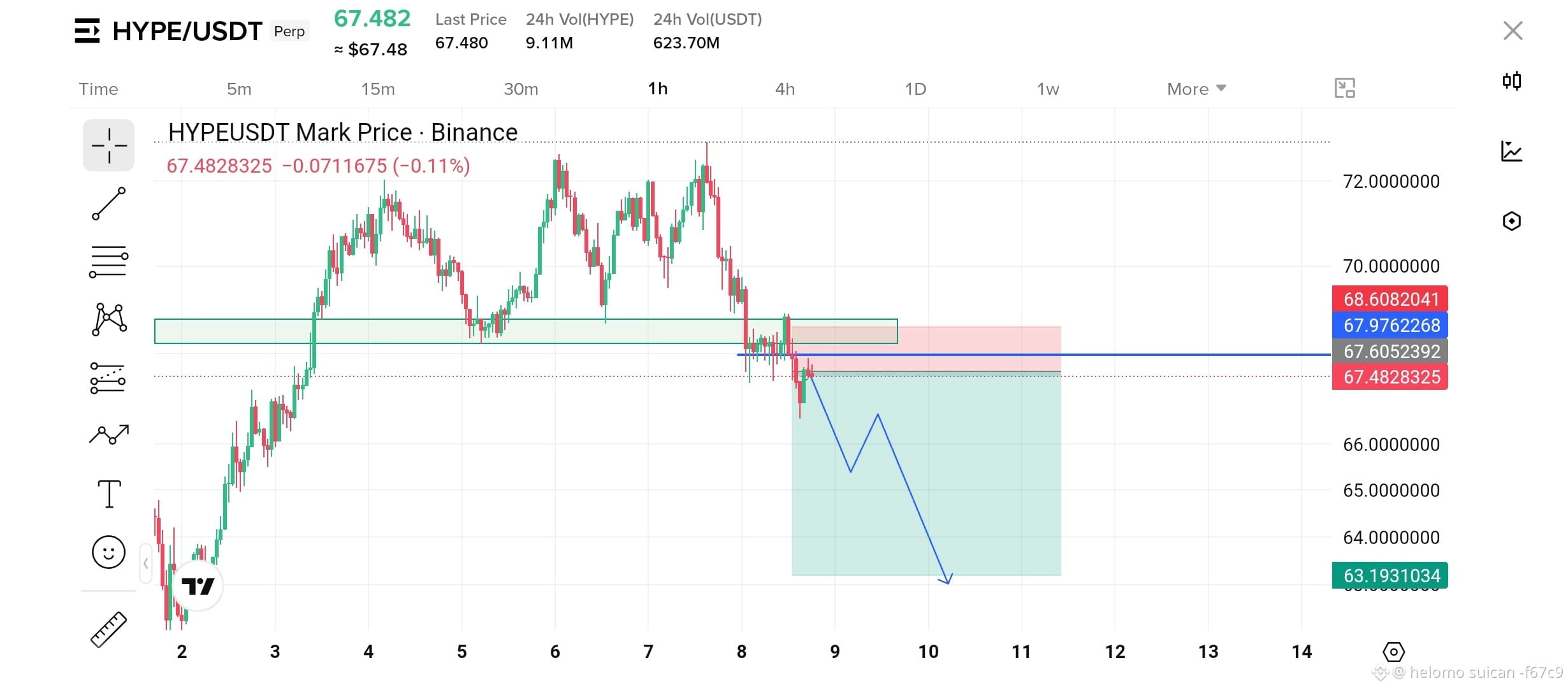Click the 65.0000000 price axis label
1568x688 pixels.
[1391, 490]
